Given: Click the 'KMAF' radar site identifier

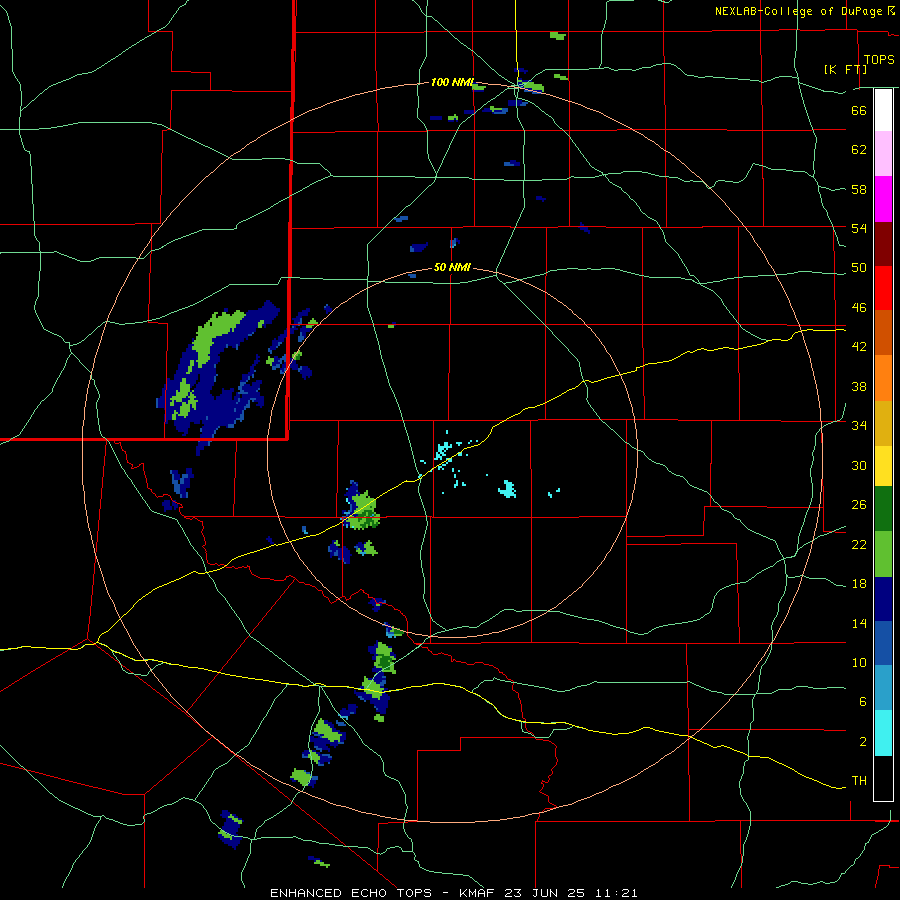Looking at the screenshot, I should (479, 893).
